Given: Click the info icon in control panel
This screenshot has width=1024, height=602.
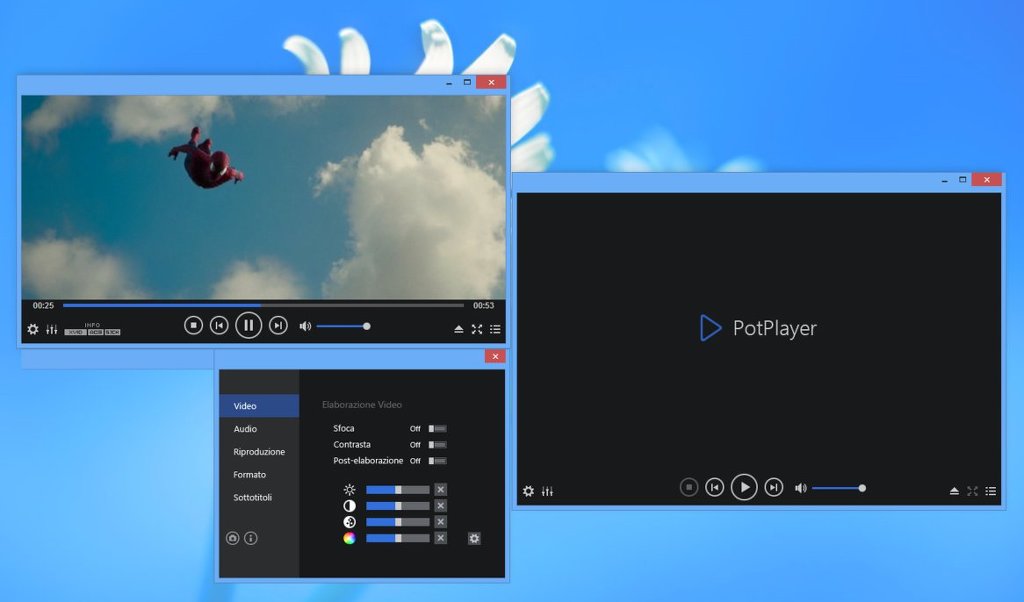Looking at the screenshot, I should click(251, 538).
